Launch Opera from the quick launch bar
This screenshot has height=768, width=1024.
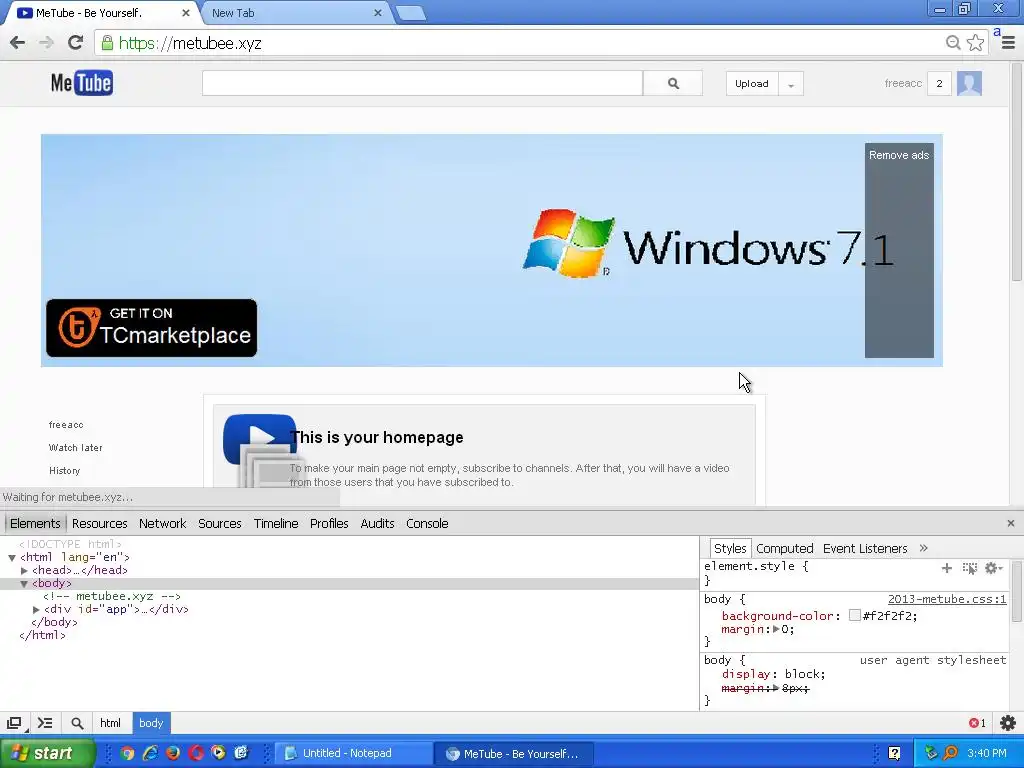(x=196, y=753)
